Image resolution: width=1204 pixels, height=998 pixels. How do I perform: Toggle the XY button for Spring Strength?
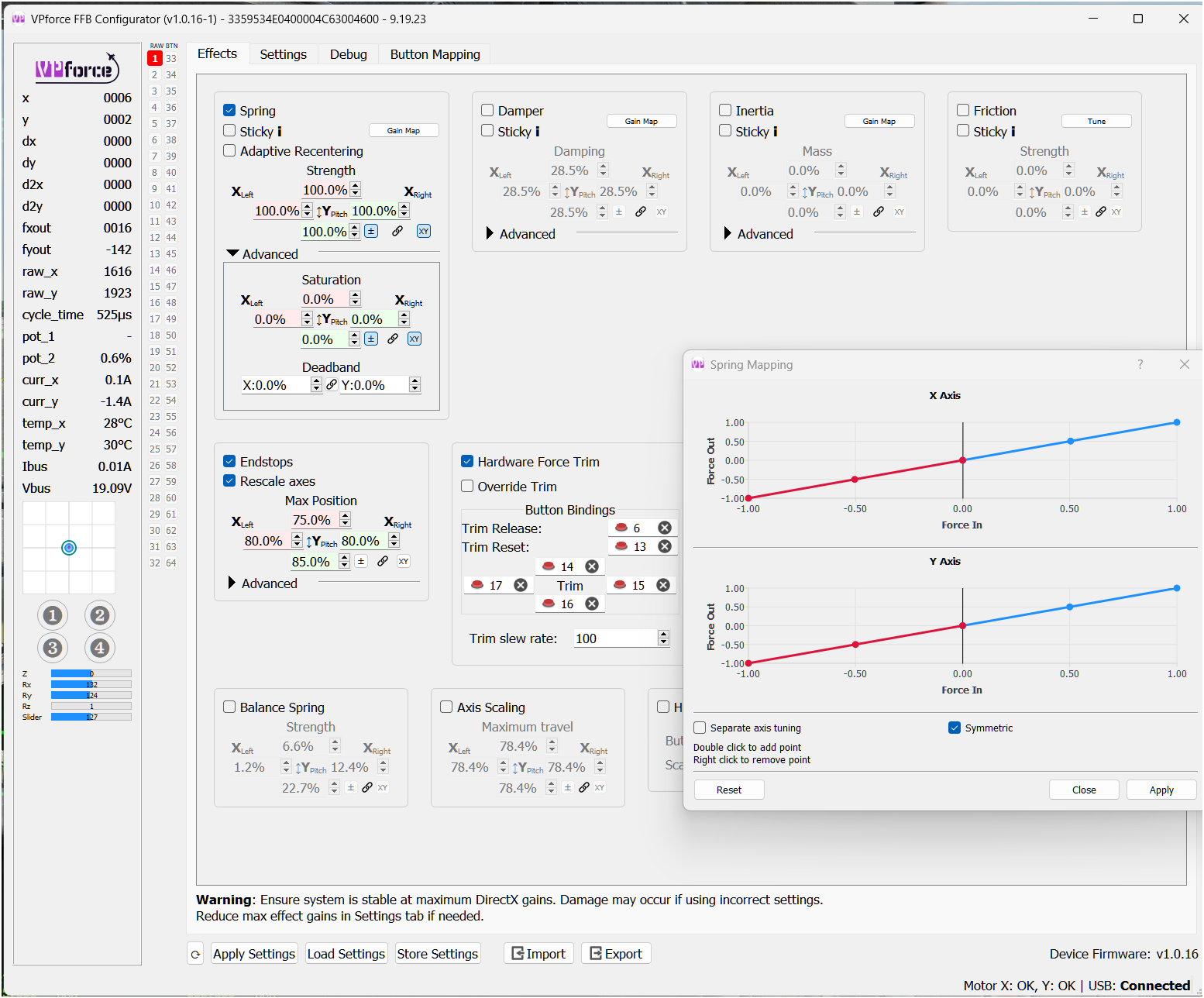click(424, 231)
